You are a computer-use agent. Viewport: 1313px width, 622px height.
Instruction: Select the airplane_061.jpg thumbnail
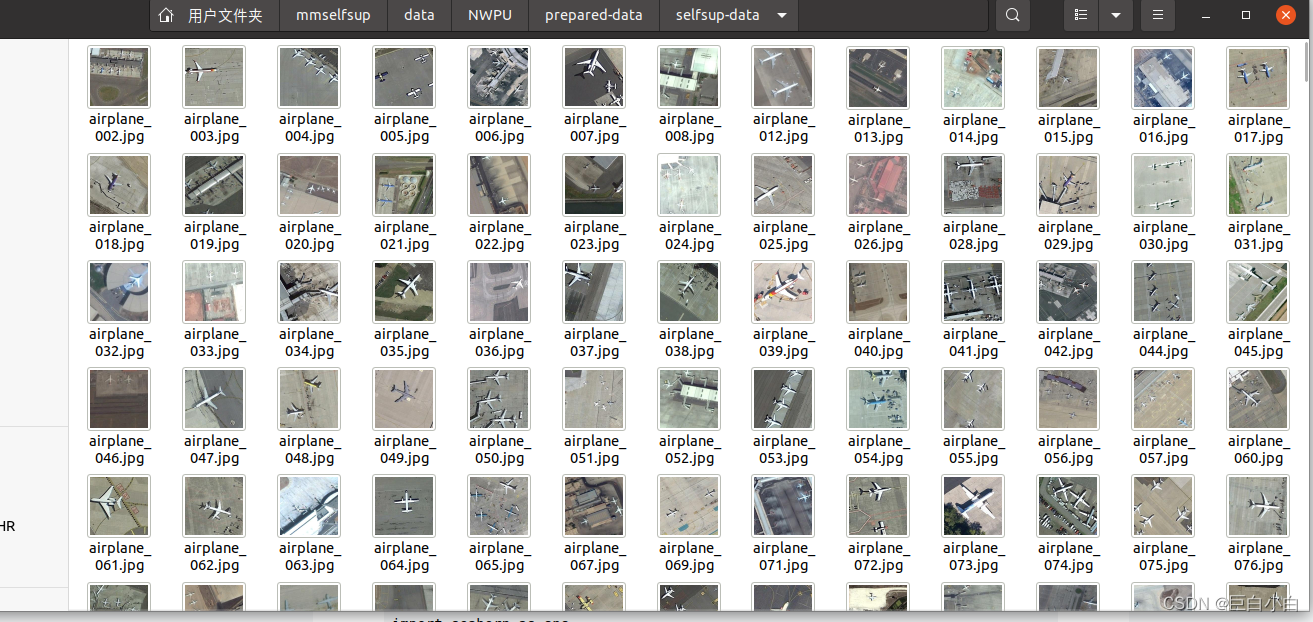point(119,505)
